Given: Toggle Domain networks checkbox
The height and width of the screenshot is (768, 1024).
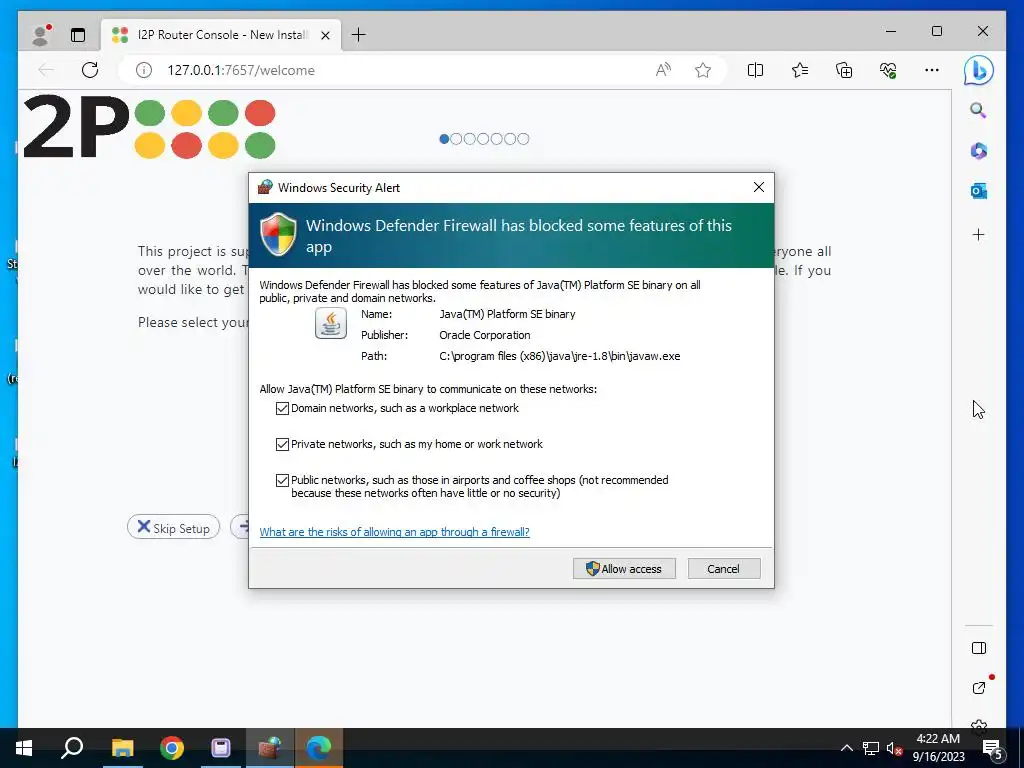Looking at the screenshot, I should tap(282, 408).
